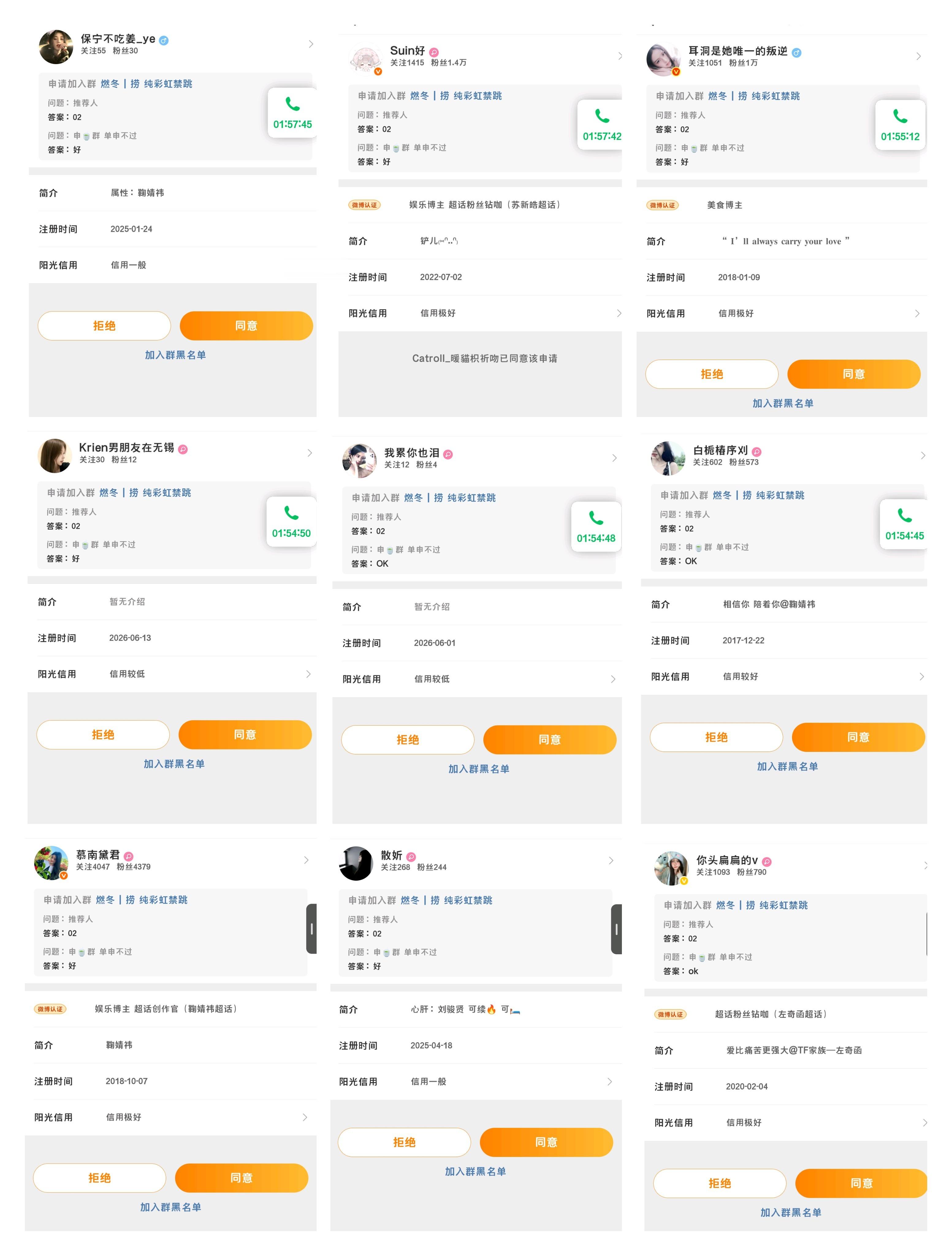The image size is (952, 1256).
Task: Reject 你头扁扁的v join request
Action: [719, 1183]
